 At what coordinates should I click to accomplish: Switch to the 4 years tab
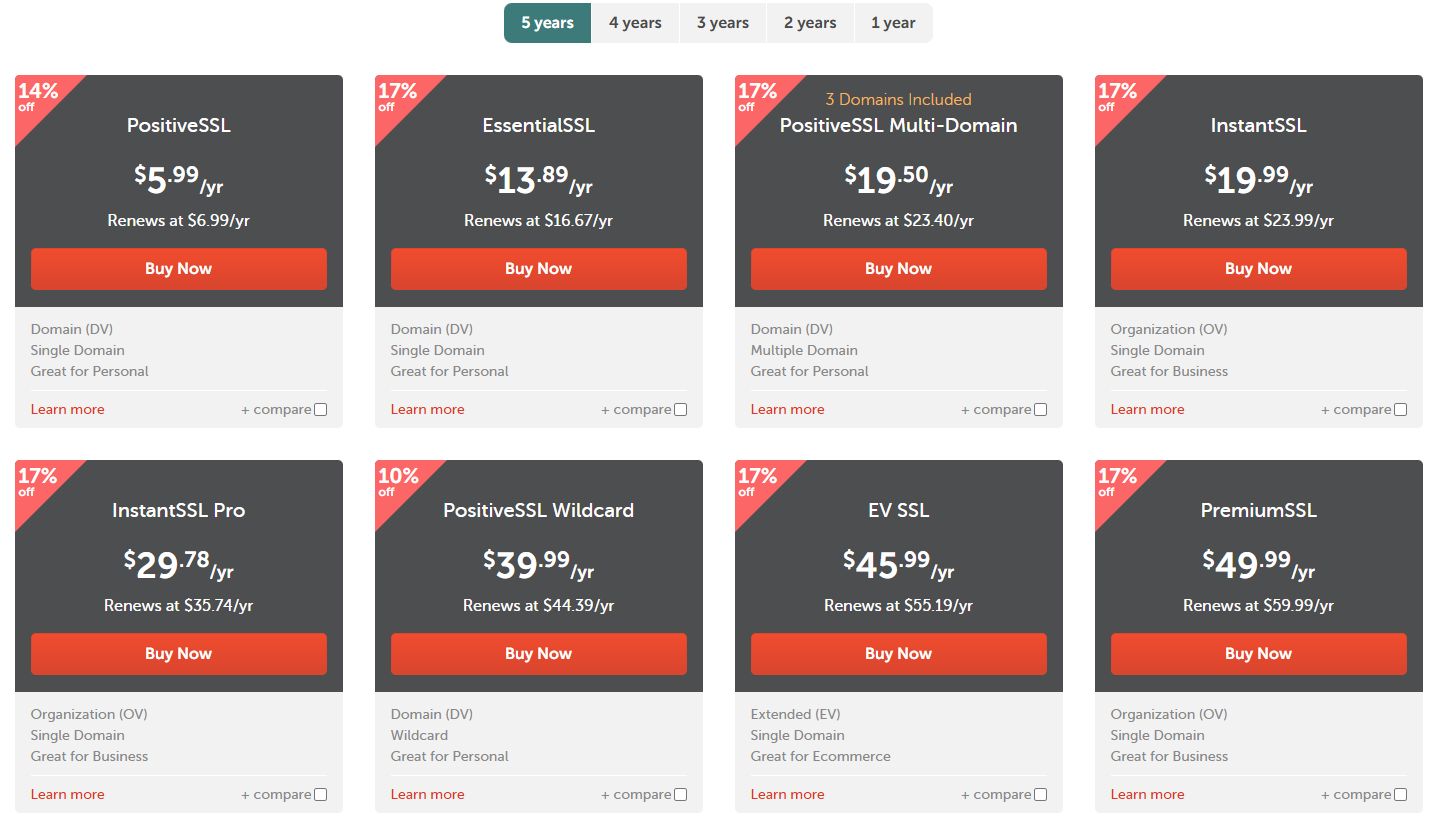[x=635, y=23]
